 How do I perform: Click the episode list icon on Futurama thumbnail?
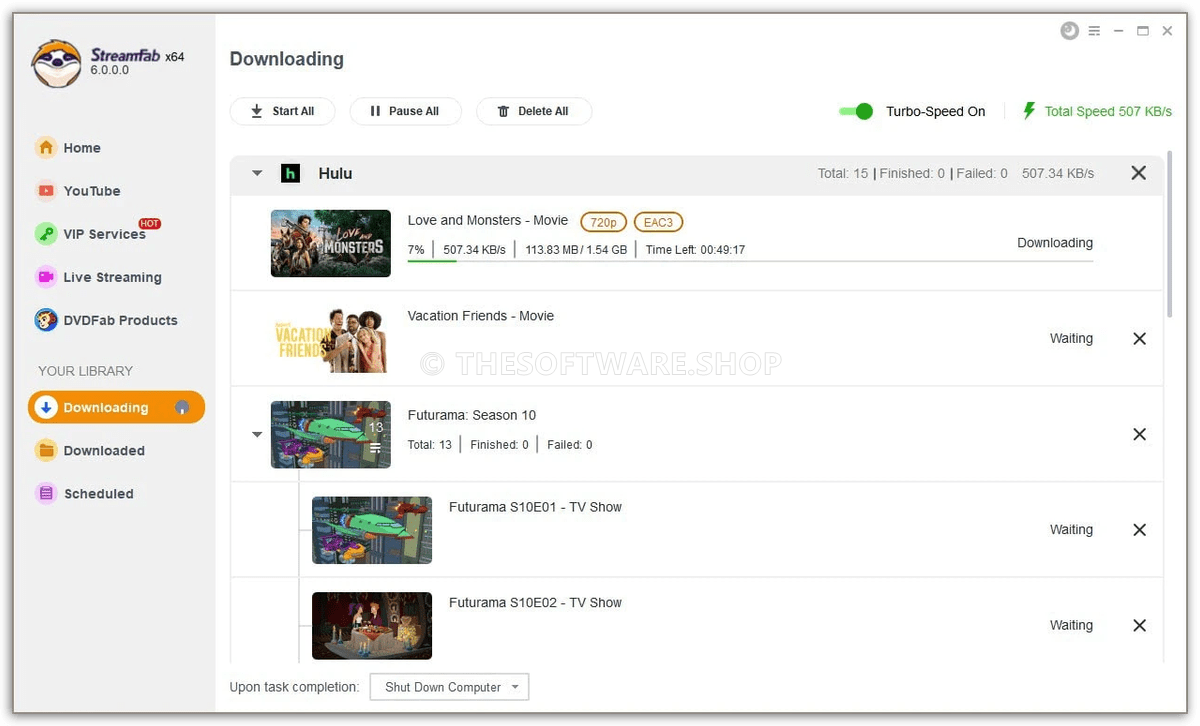[x=376, y=448]
